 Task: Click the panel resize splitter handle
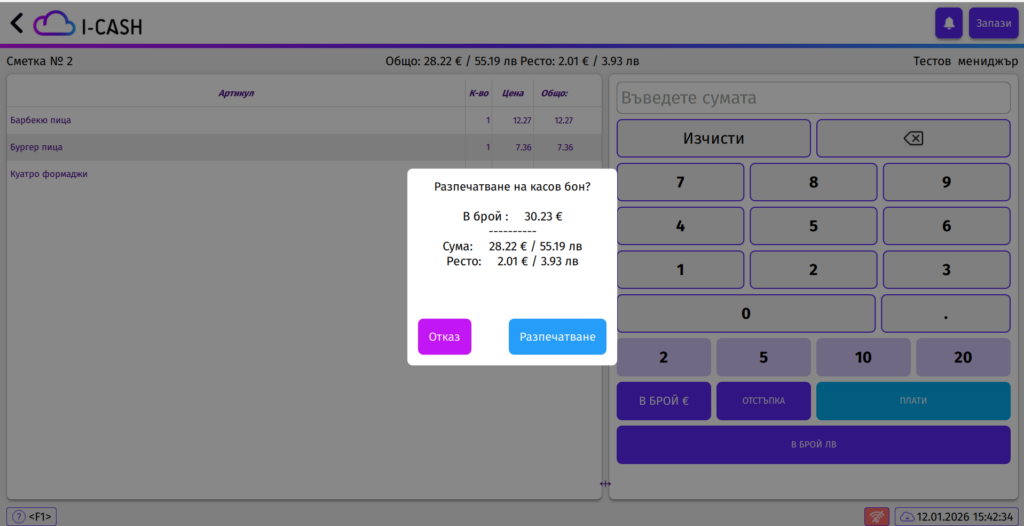coord(605,484)
